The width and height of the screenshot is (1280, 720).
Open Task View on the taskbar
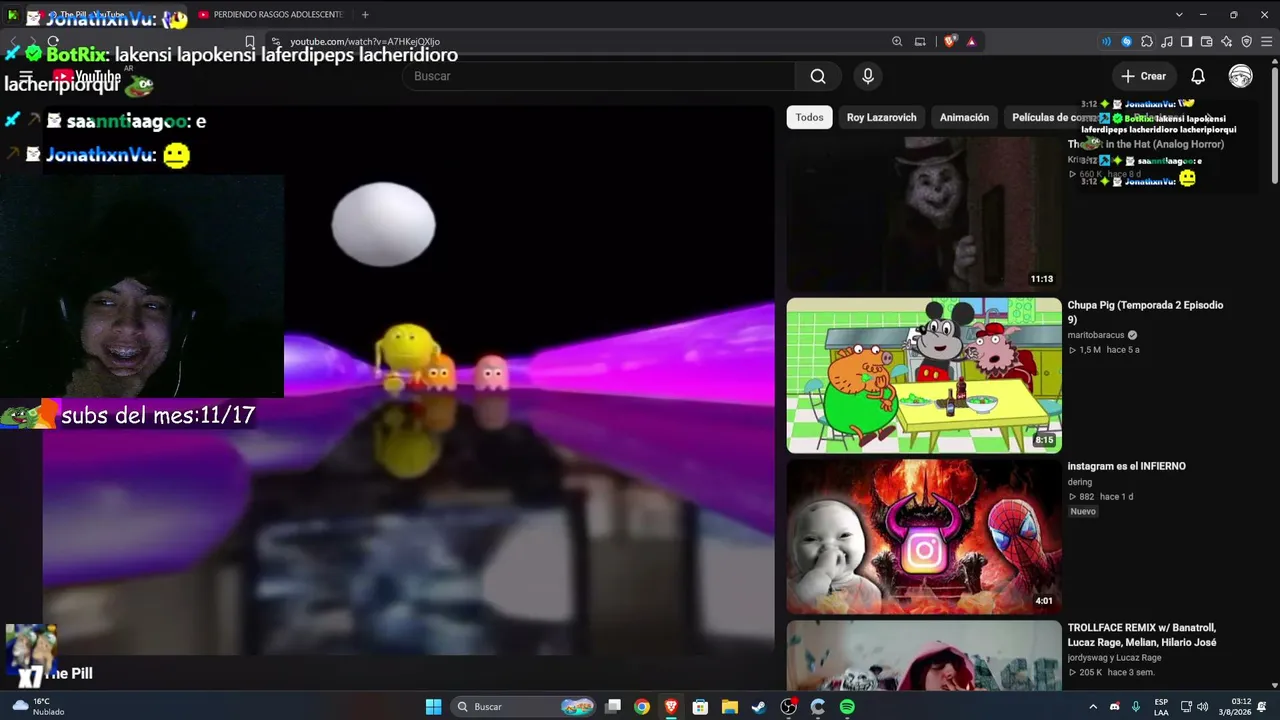click(613, 707)
